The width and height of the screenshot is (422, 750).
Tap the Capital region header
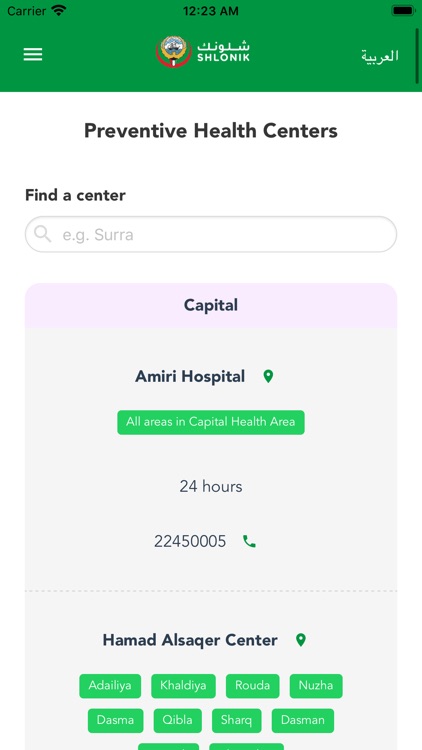(x=211, y=305)
